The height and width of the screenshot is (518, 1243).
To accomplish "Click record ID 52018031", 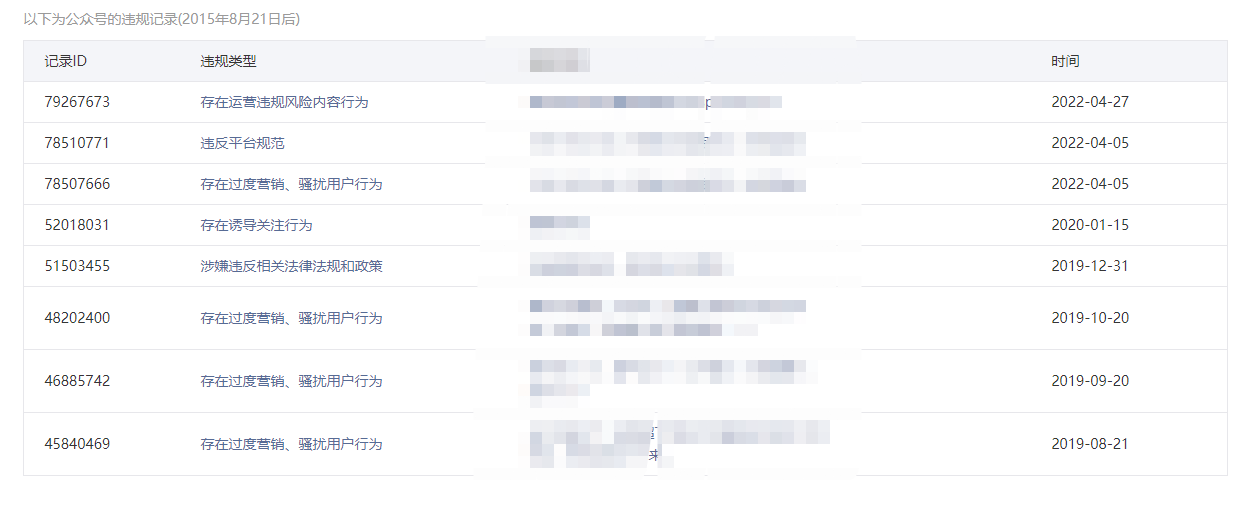I will click(77, 225).
